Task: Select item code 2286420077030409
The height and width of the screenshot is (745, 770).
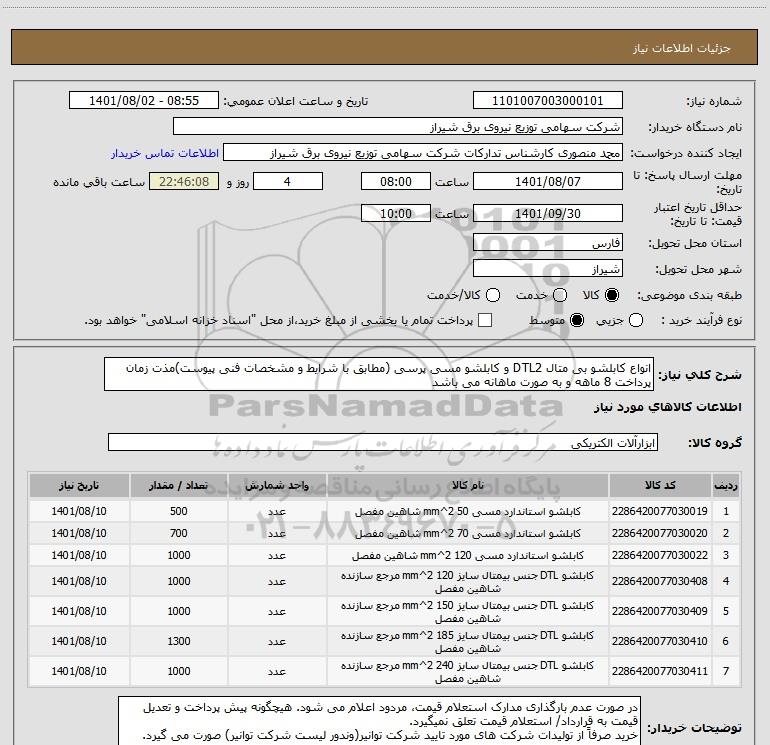Action: (660, 611)
